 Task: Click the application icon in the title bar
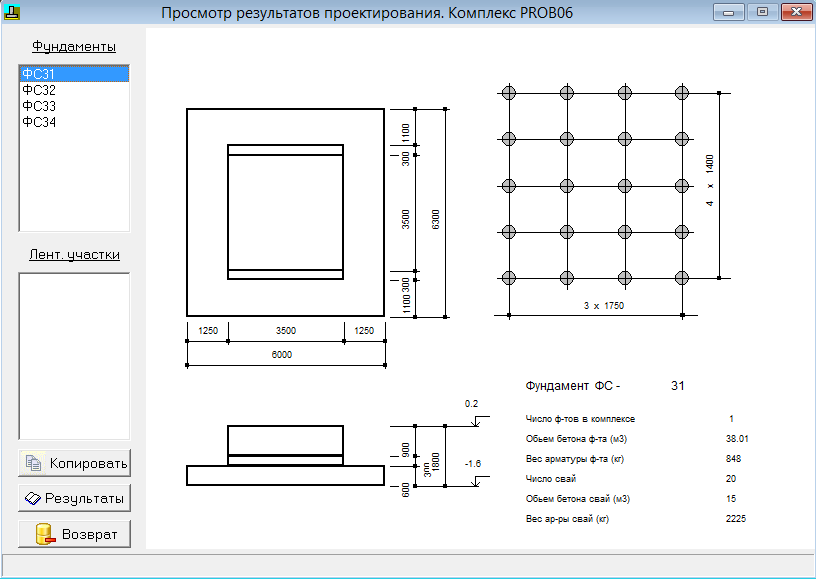tap(11, 12)
